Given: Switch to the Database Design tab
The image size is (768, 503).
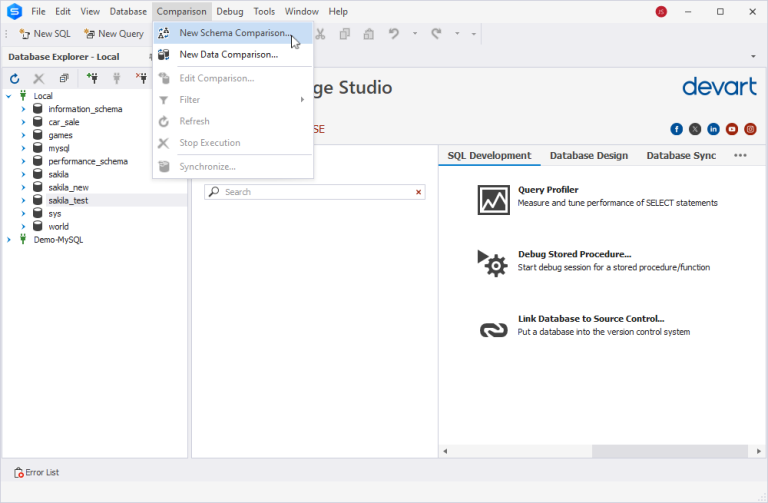Looking at the screenshot, I should click(x=588, y=156).
